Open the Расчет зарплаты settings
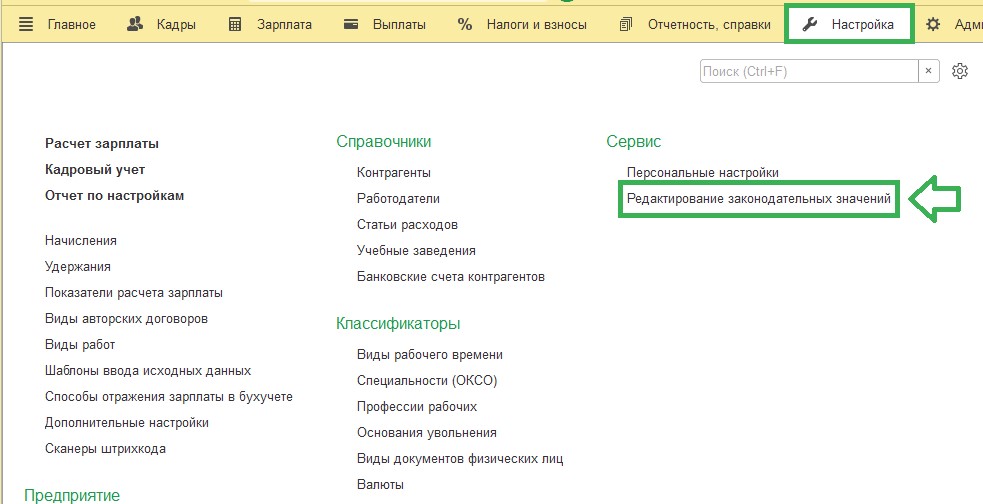Image resolution: width=983 pixels, height=504 pixels. 102,144
